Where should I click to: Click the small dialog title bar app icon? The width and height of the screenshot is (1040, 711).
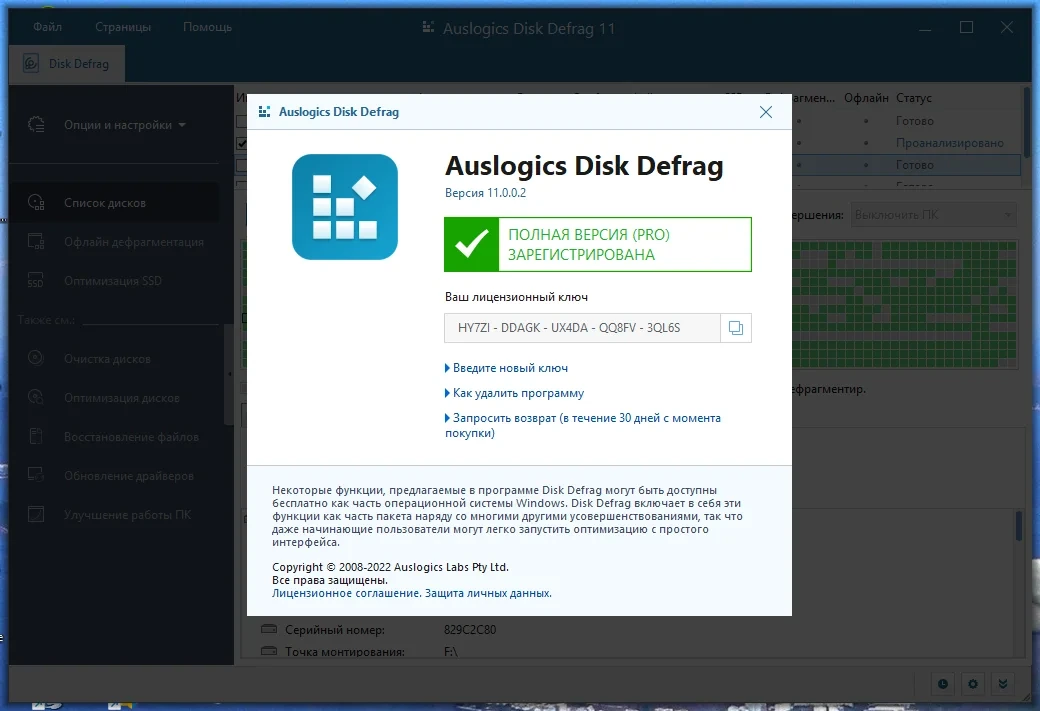click(264, 111)
